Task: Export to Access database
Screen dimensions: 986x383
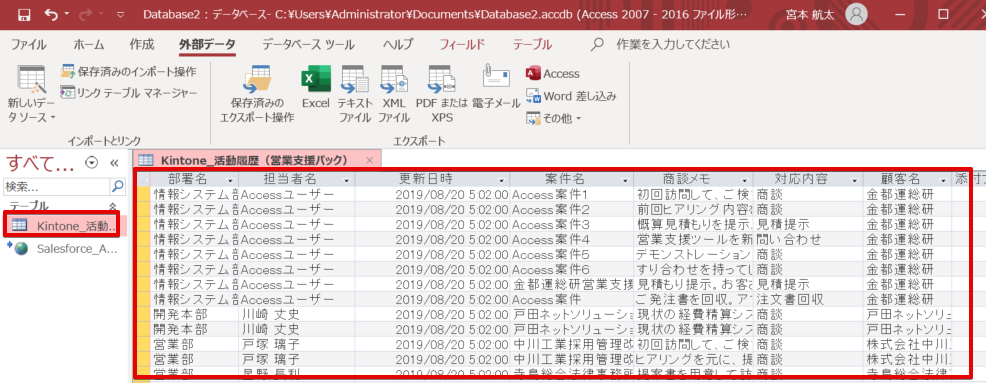Action: [x=553, y=74]
